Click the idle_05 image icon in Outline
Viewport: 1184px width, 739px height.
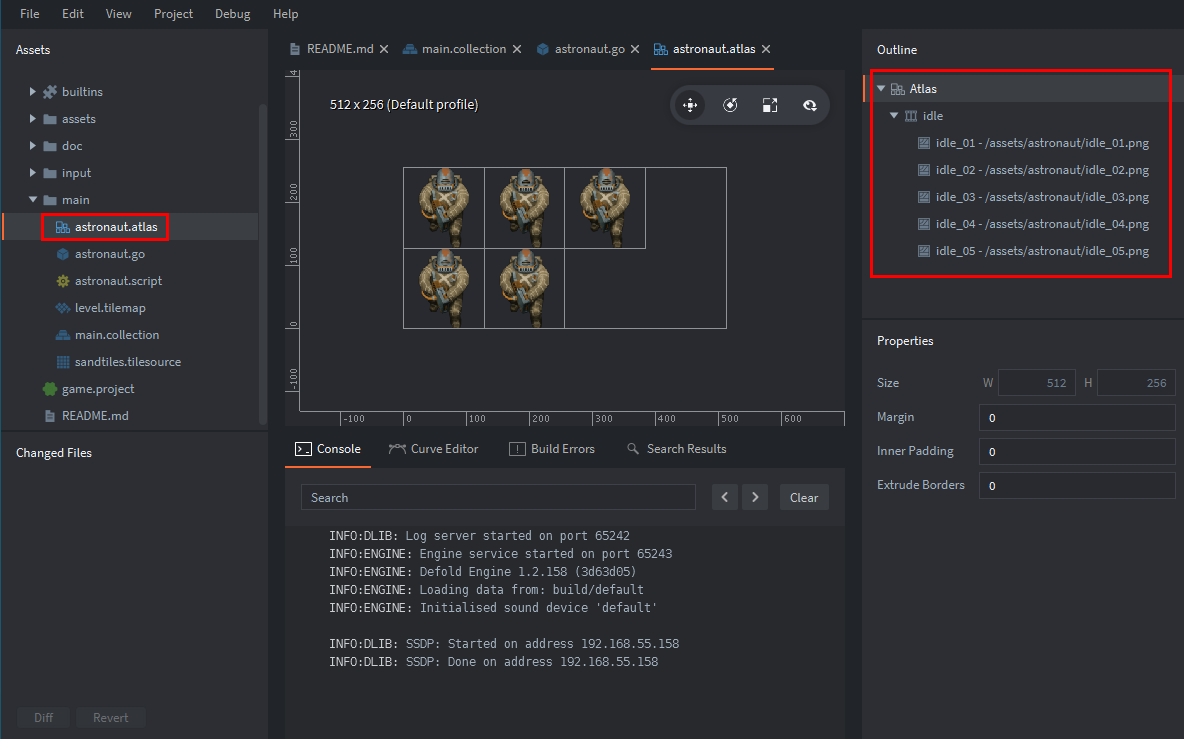coord(923,251)
